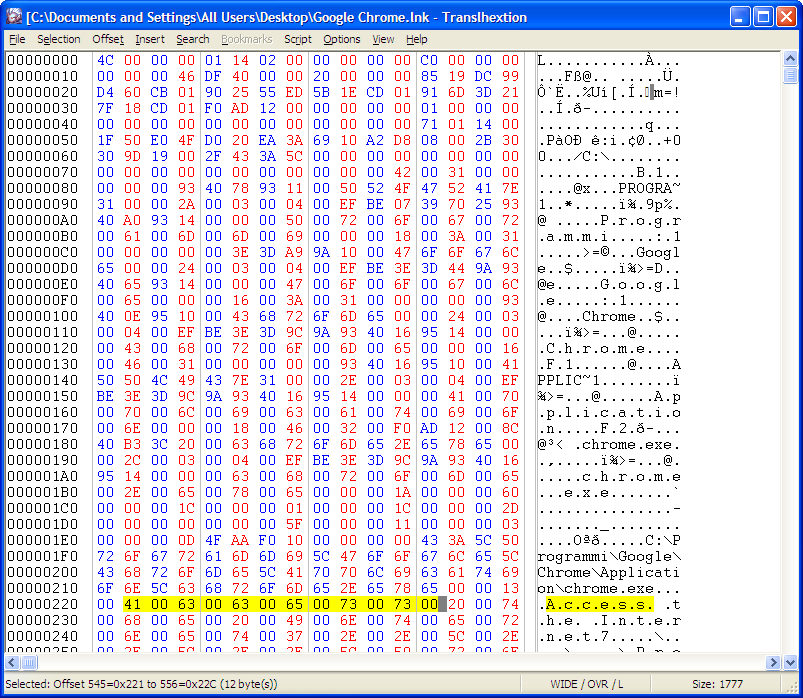Click highlighted ASCII text "A.c.c.e.s.s."
This screenshot has width=803, height=698.
click(600, 605)
